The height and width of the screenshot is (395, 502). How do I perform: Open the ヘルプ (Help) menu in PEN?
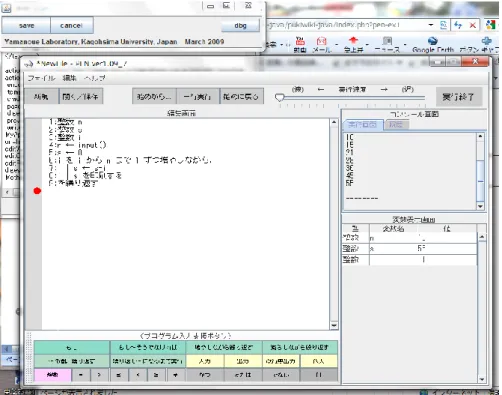(95, 78)
